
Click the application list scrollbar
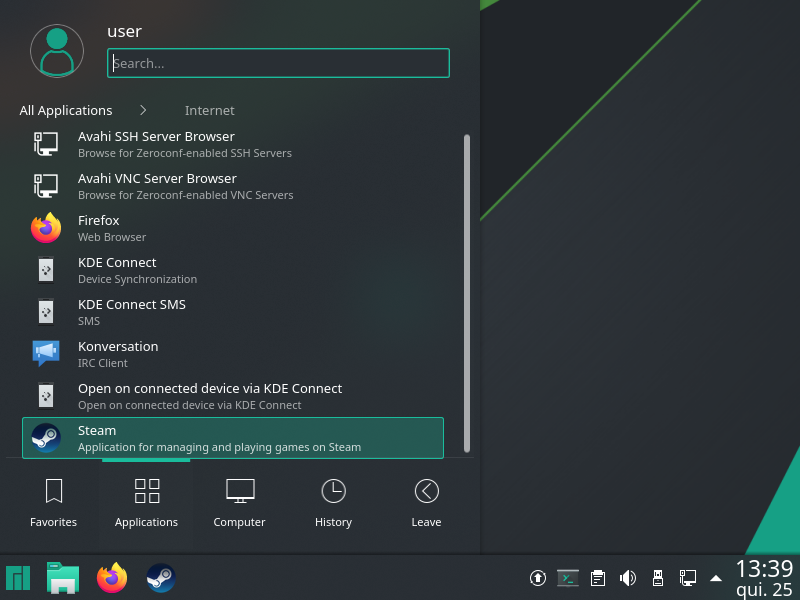tap(467, 293)
